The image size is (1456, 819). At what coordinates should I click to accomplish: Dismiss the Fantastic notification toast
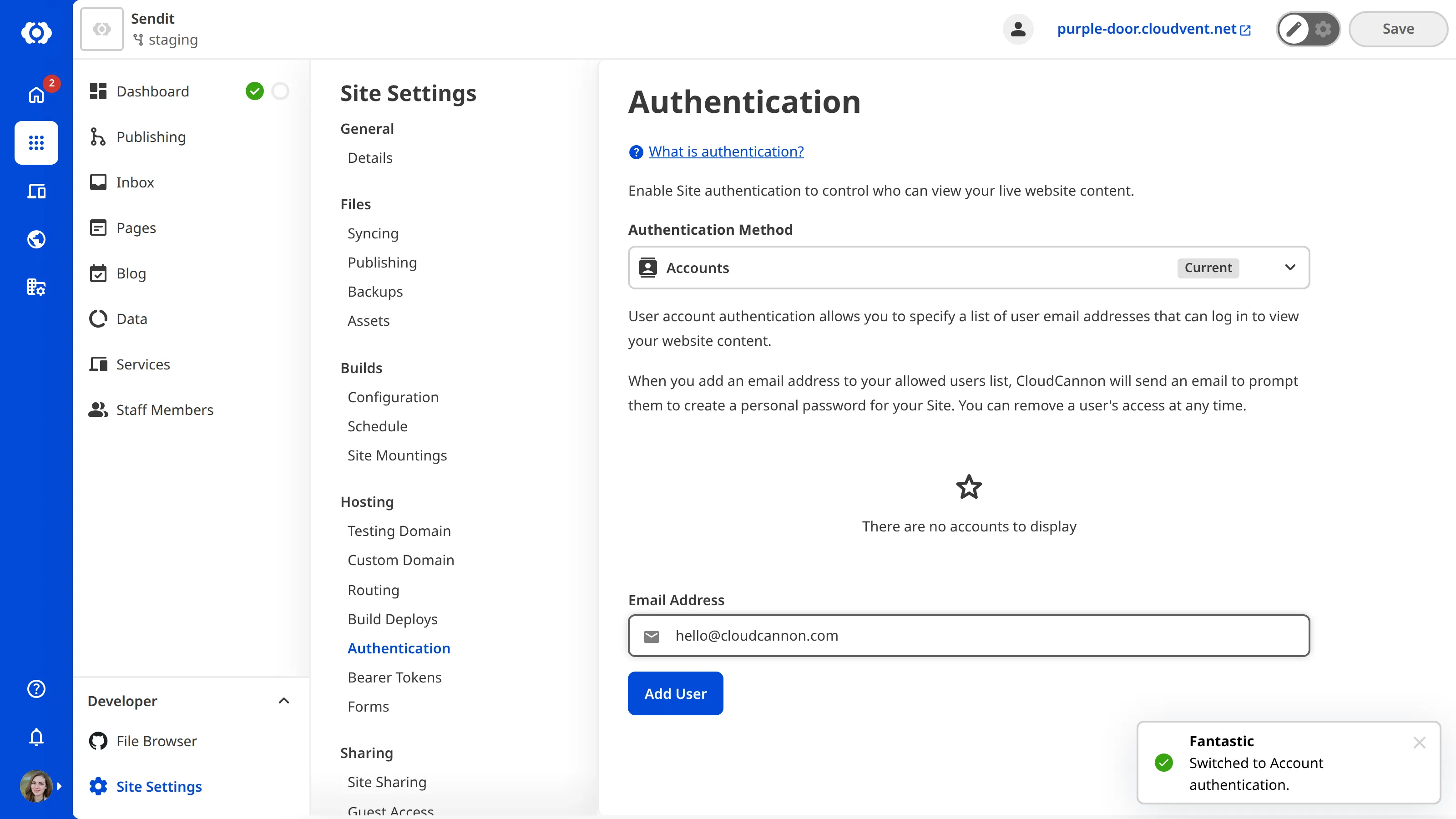(1419, 743)
